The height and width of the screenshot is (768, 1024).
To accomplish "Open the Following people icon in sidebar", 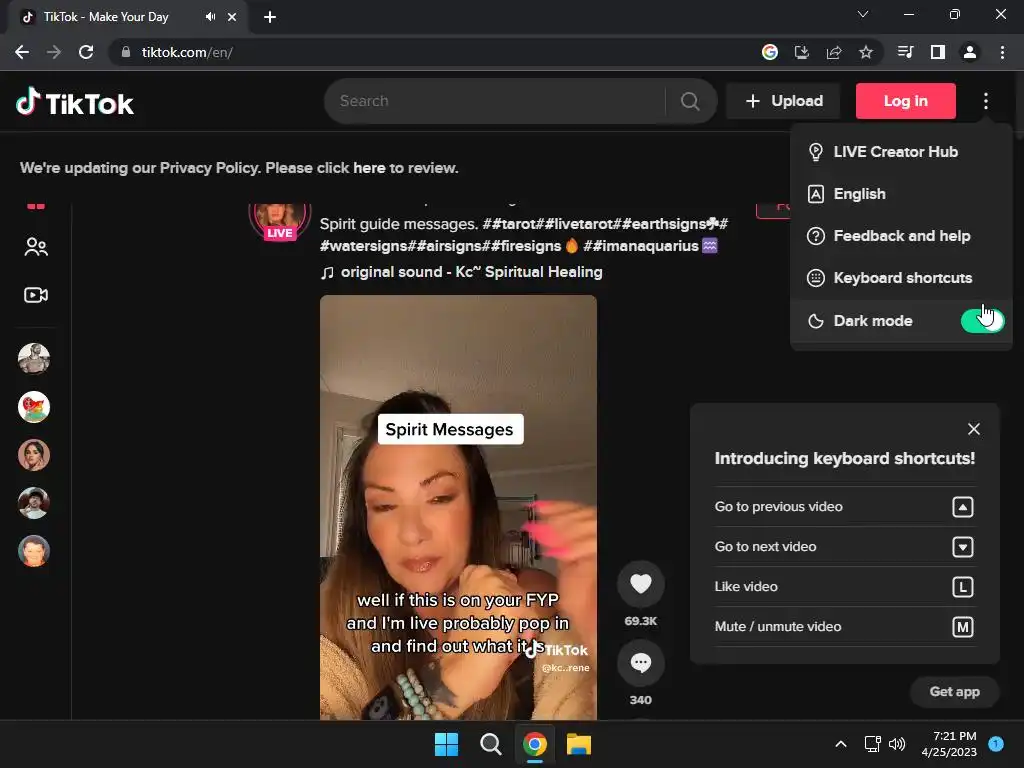I will tap(36, 247).
